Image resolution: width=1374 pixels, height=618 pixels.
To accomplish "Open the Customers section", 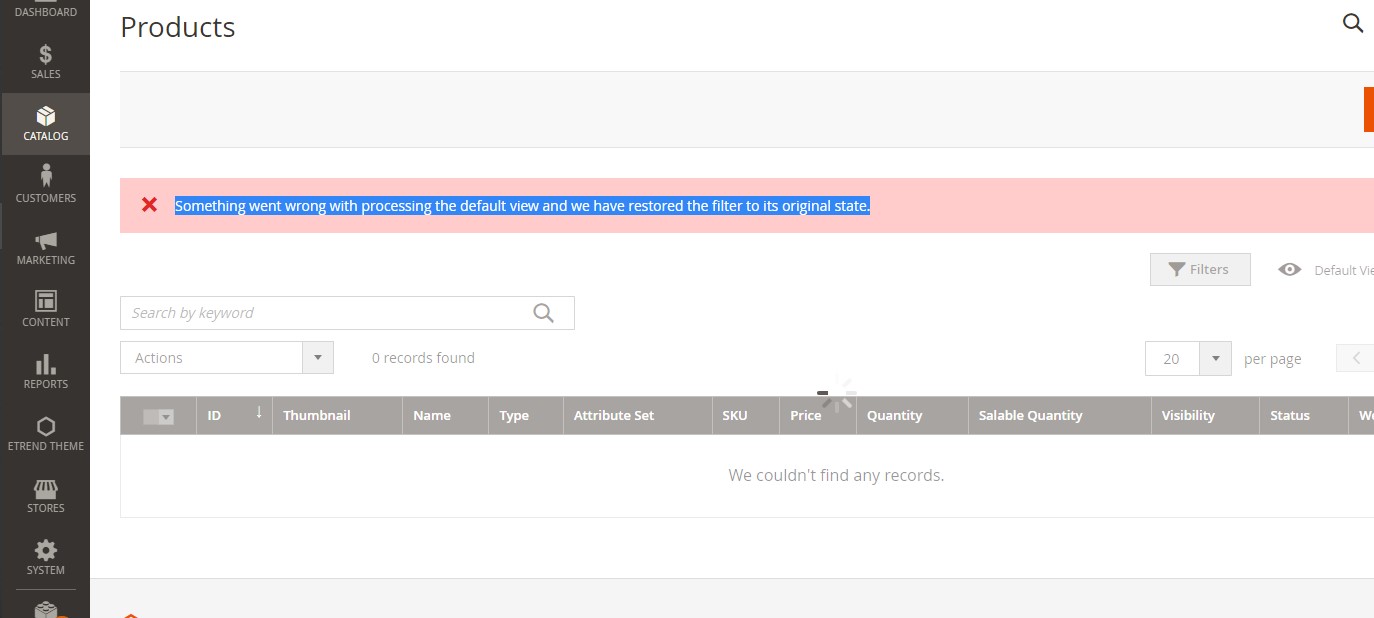I will (x=45, y=185).
